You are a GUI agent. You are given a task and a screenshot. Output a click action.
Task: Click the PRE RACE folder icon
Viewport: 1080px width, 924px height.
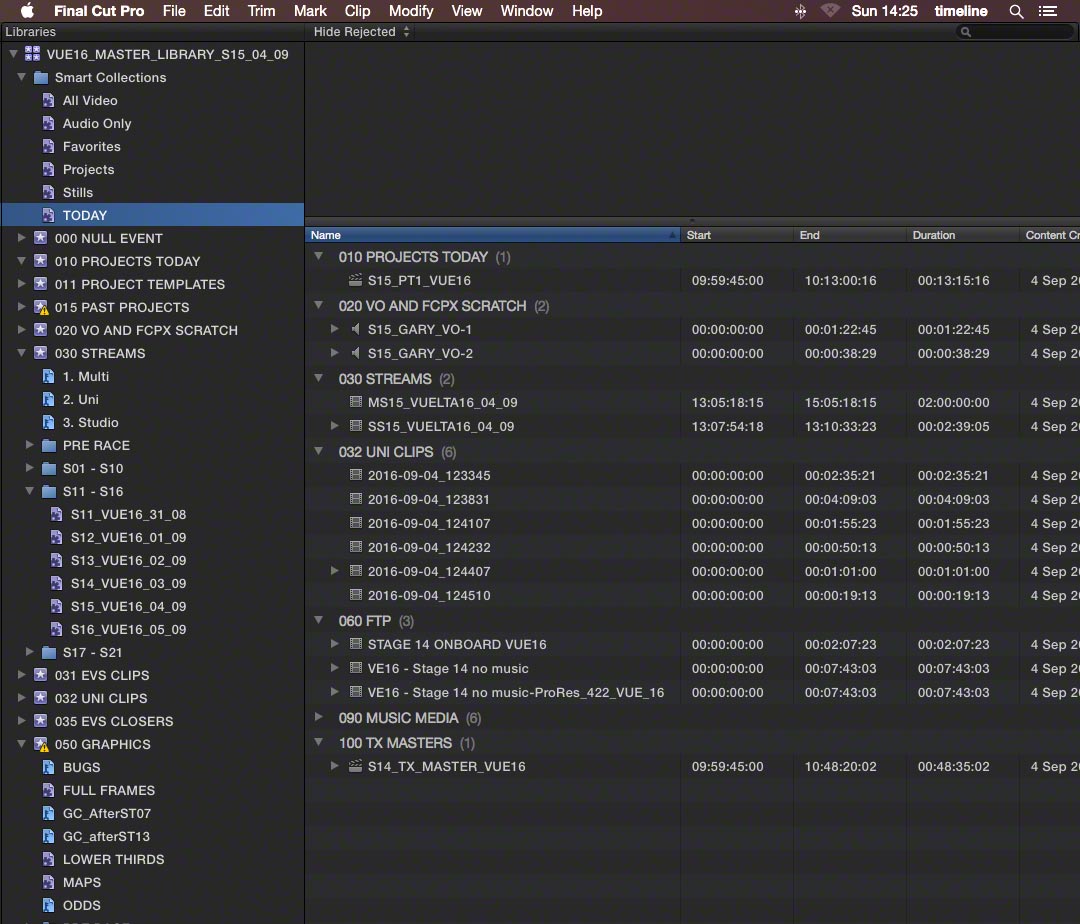[49, 445]
